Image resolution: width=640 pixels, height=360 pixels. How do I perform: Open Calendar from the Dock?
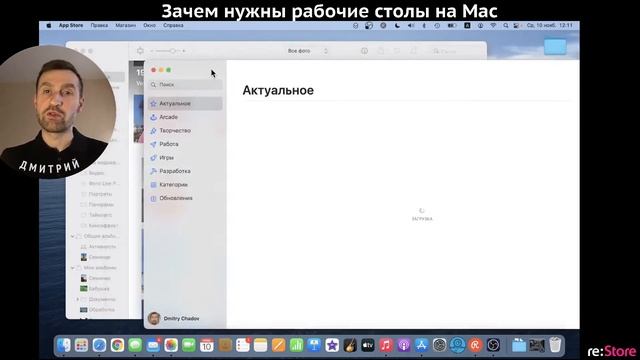click(207, 345)
